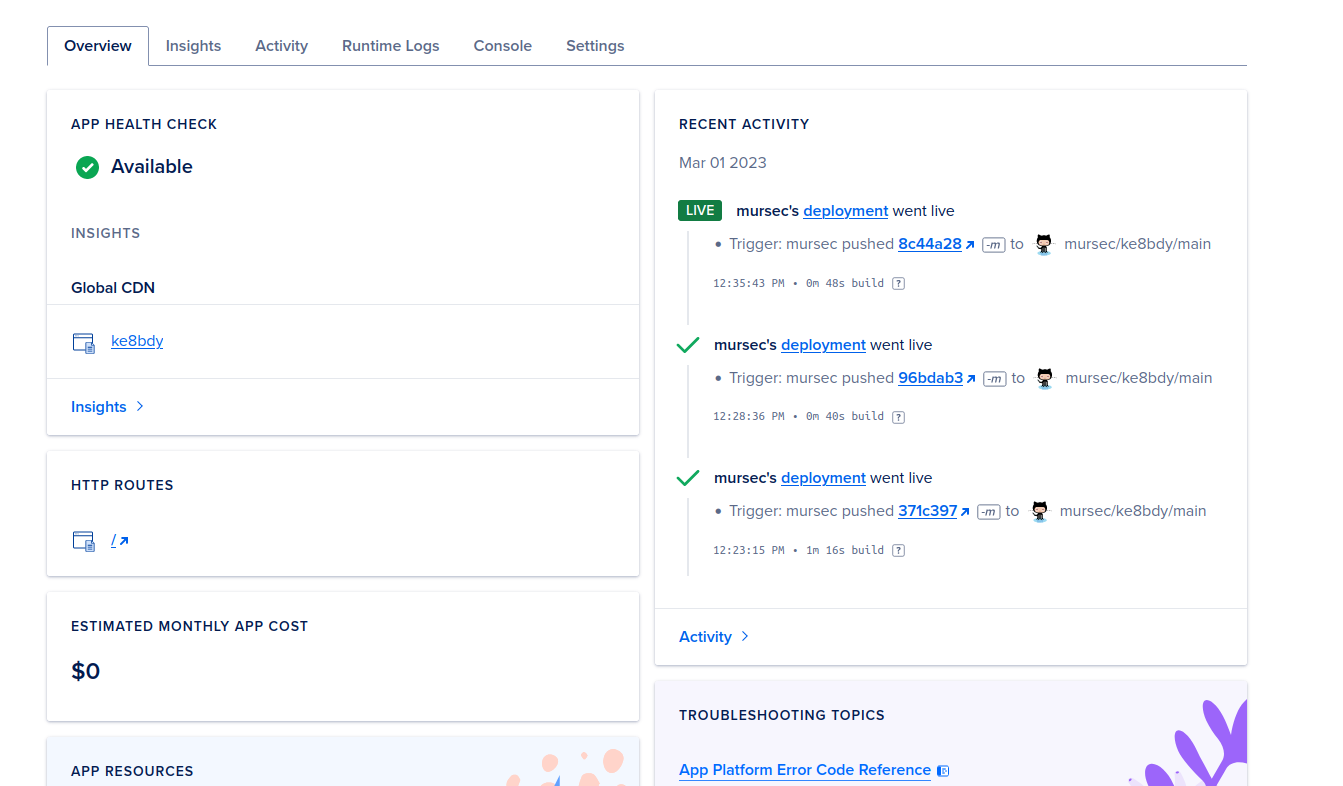This screenshot has width=1343, height=786.
Task: Select the Insights tab
Action: [x=193, y=46]
